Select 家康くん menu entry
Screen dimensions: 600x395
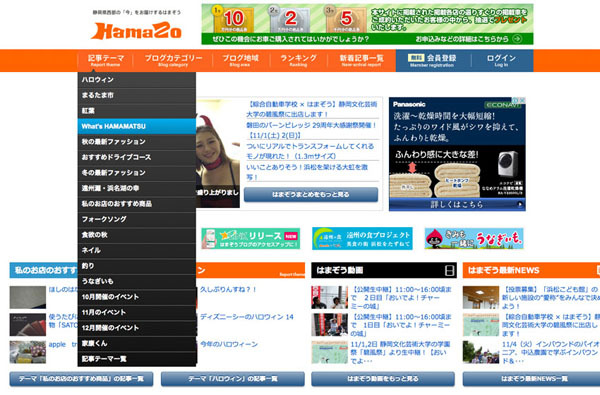(x=137, y=343)
